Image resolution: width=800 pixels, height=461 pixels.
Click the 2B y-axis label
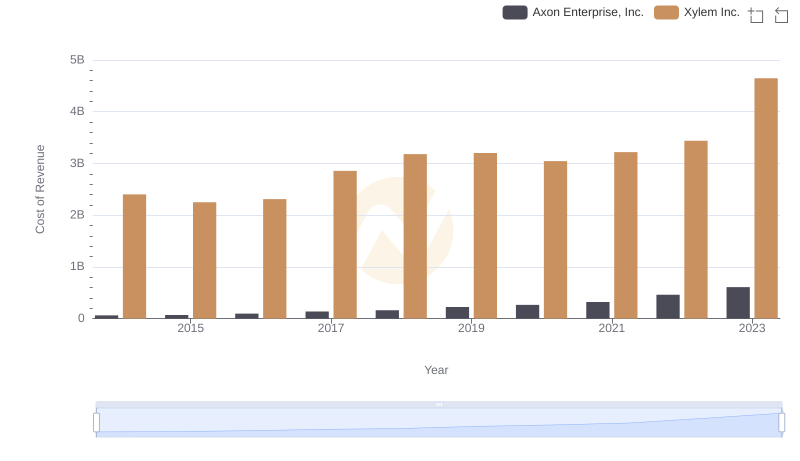pyautogui.click(x=77, y=215)
